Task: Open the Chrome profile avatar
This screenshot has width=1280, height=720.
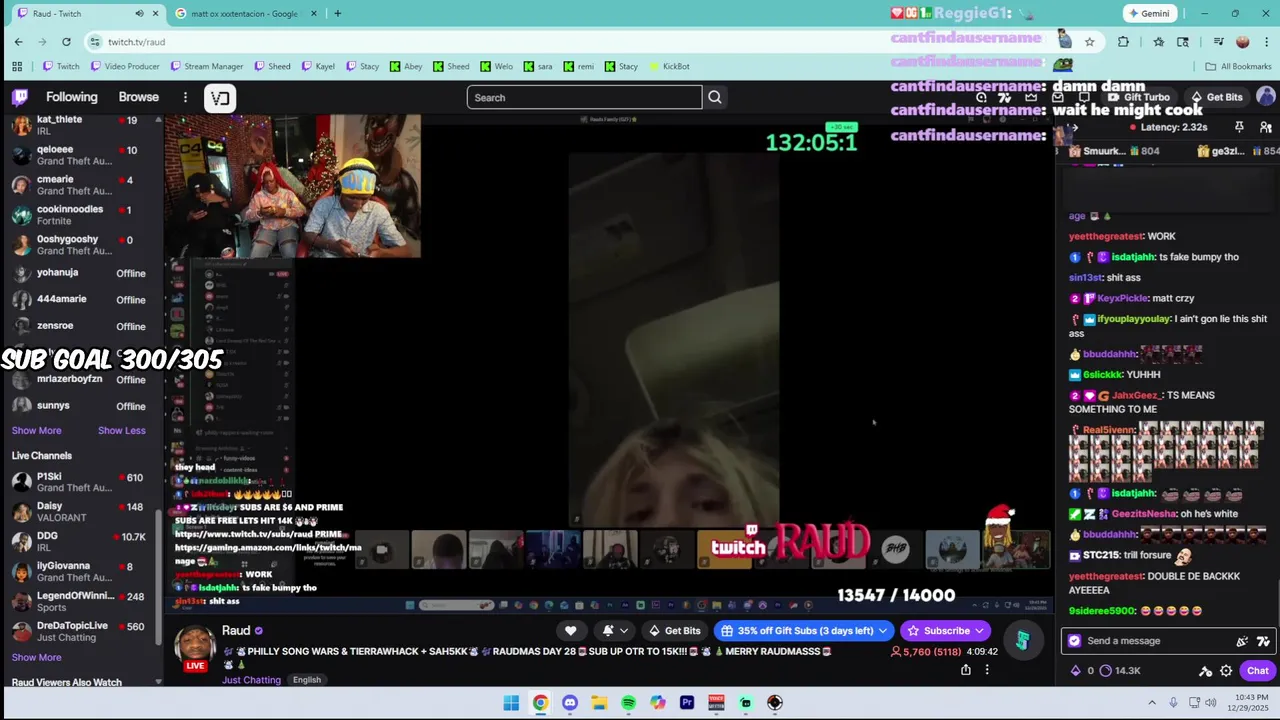Action: [x=1242, y=41]
